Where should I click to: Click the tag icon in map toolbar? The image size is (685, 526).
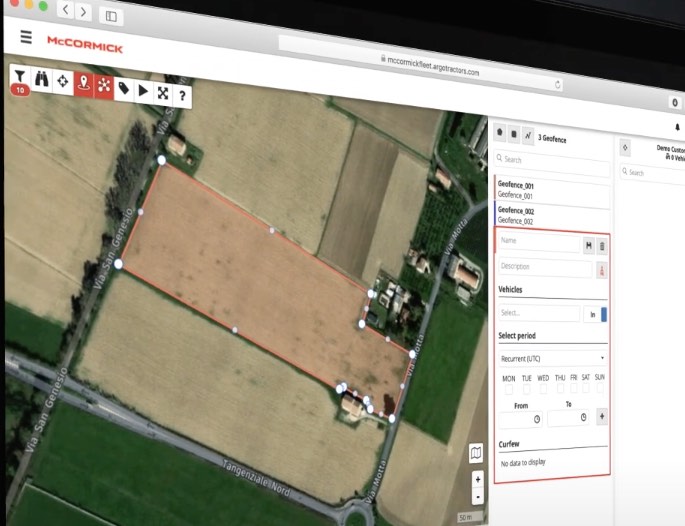[x=124, y=89]
